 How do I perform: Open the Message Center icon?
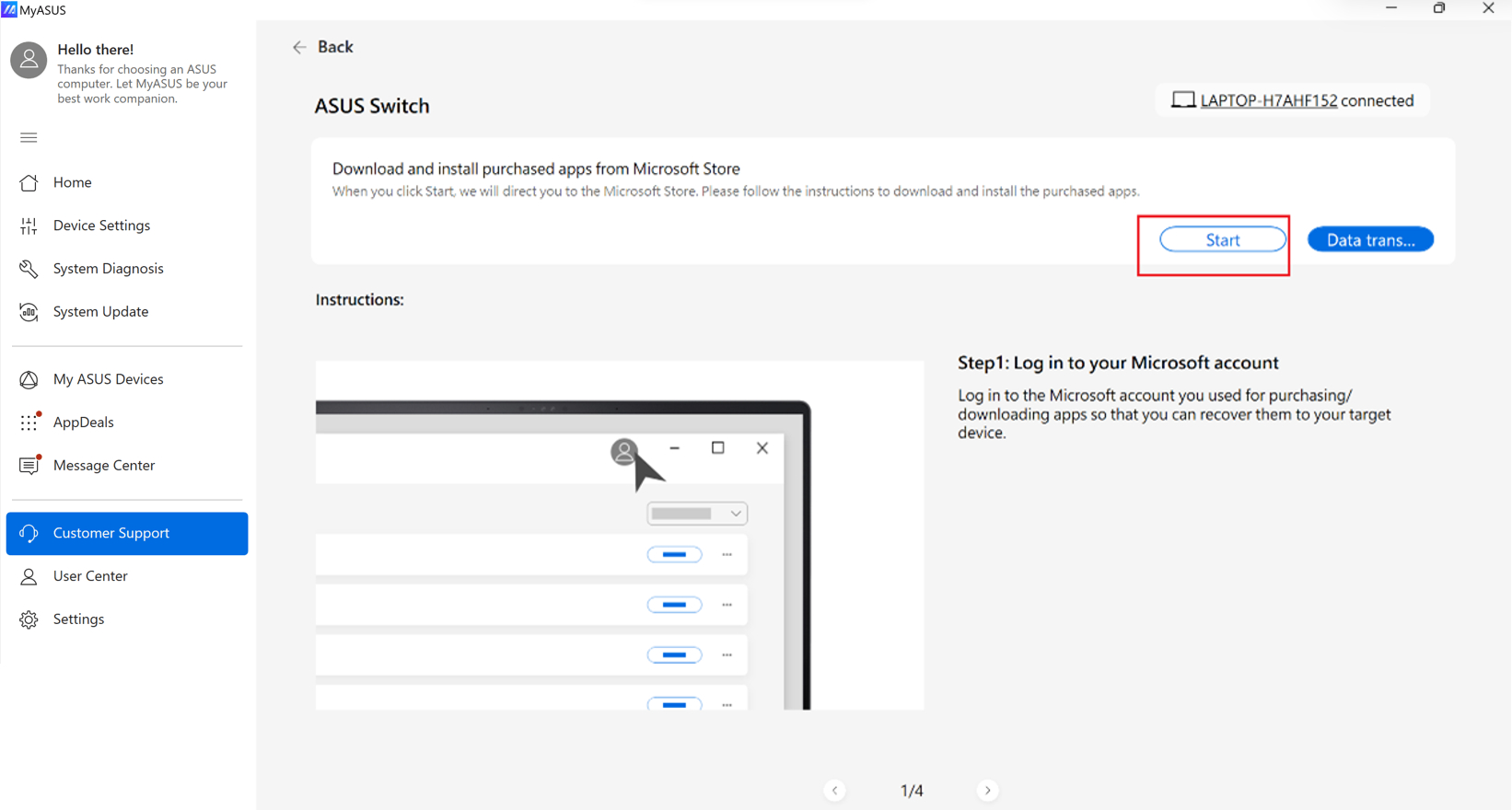[29, 466]
